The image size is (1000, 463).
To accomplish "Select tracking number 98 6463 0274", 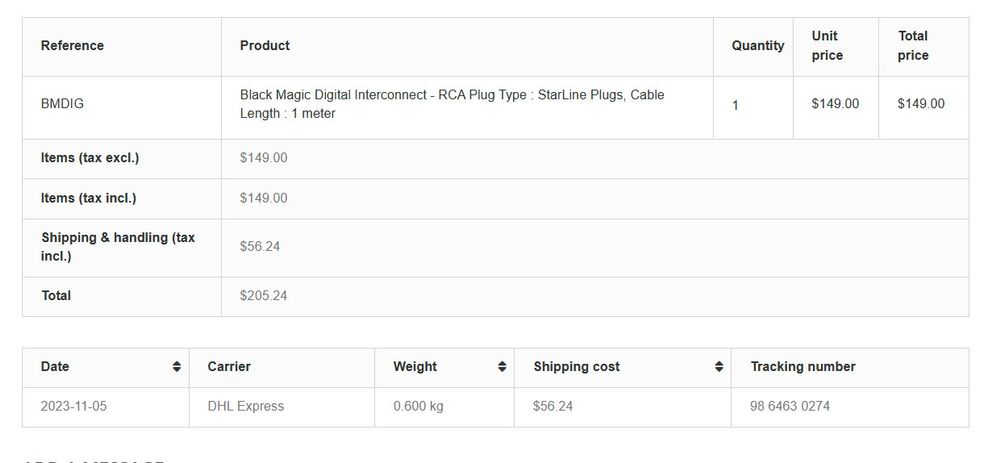I will [790, 406].
